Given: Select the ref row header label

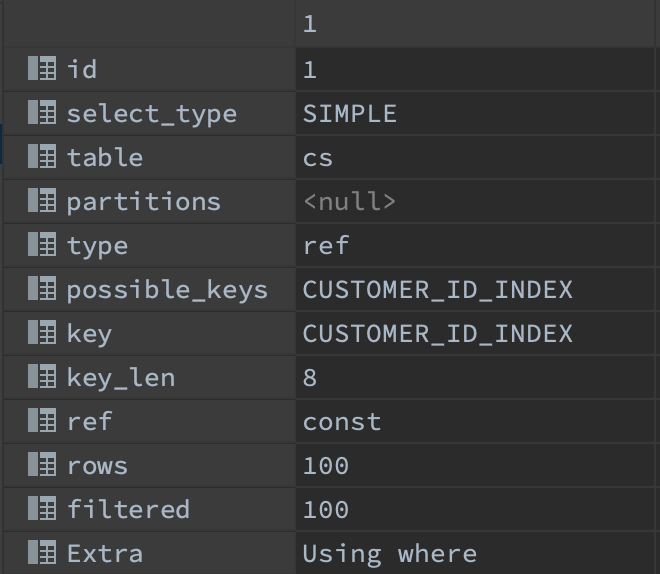Looking at the screenshot, I should coord(89,422).
